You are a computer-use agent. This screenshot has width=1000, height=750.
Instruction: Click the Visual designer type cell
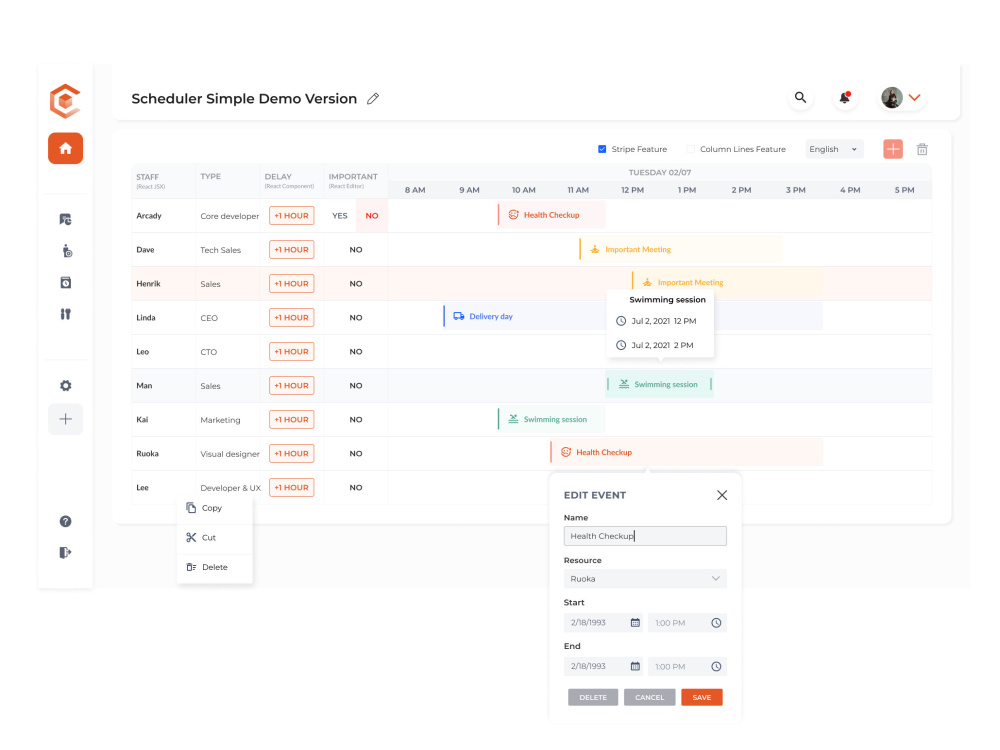pos(230,454)
